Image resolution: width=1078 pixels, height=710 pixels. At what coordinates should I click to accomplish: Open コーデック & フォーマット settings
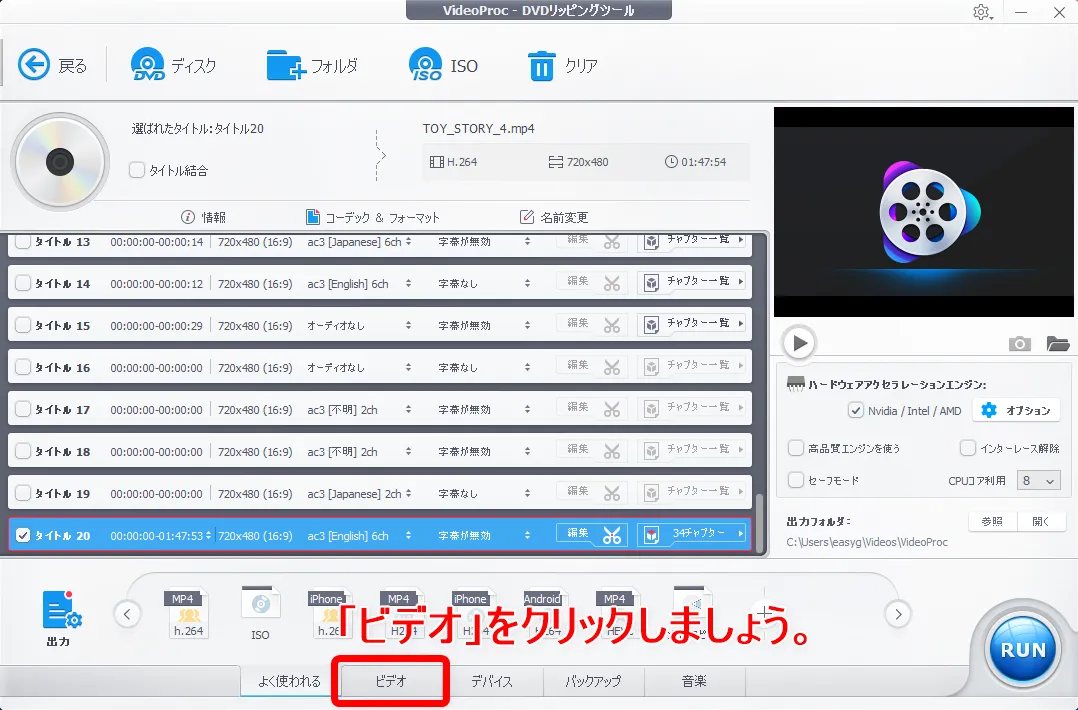click(x=373, y=217)
